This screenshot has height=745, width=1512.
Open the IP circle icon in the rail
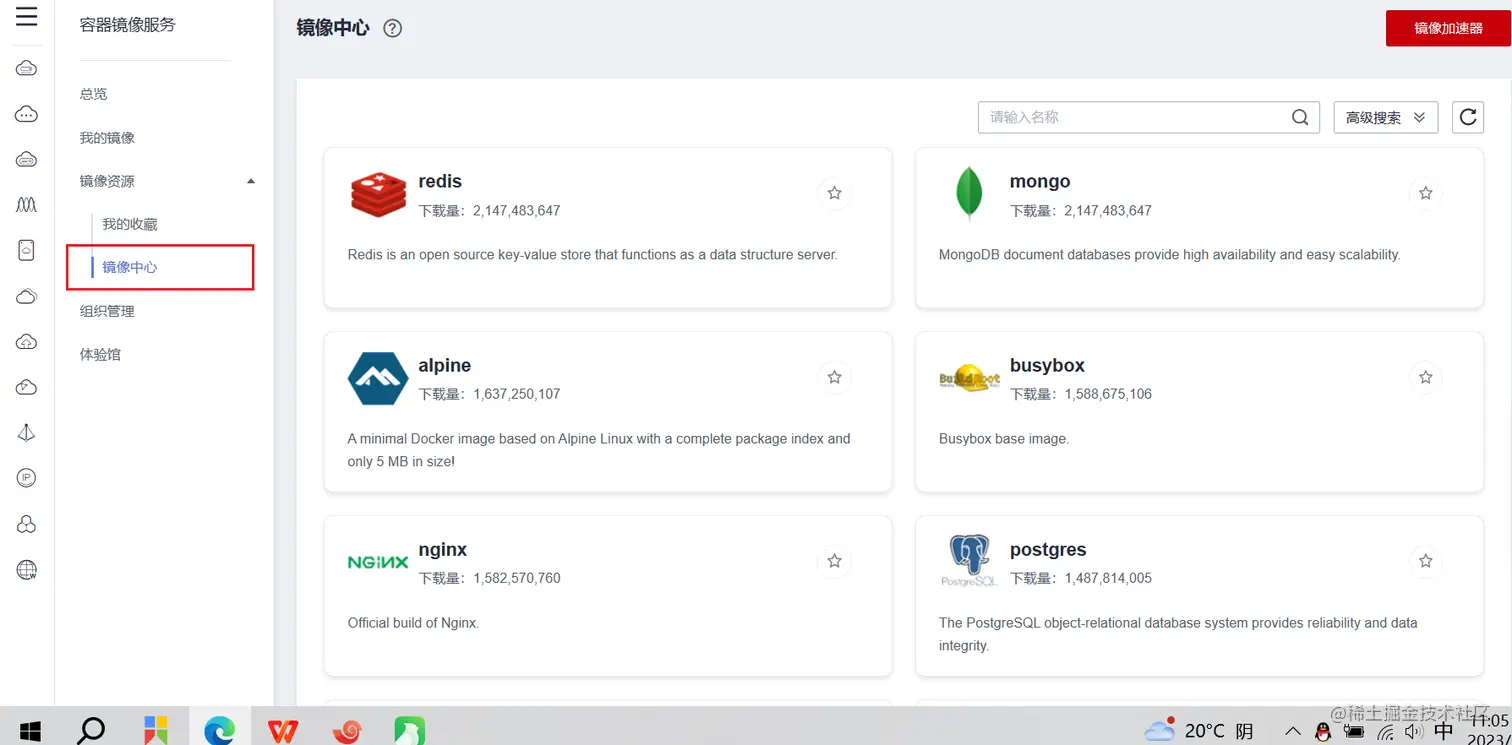27,478
